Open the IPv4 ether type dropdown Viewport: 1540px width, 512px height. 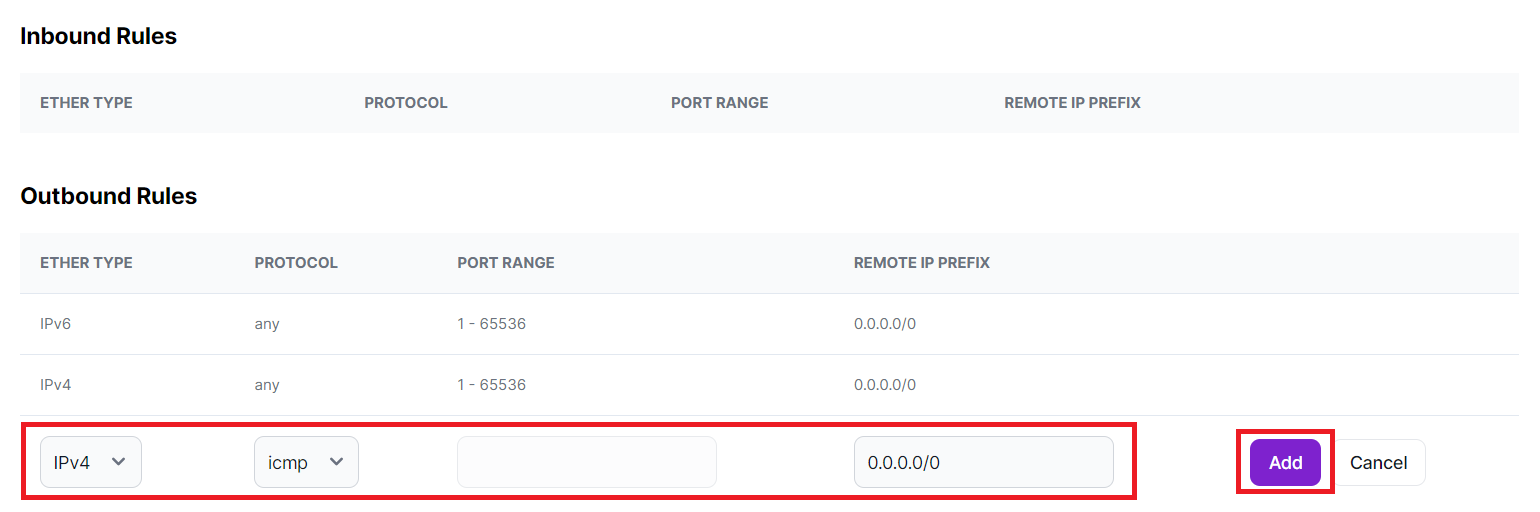[x=91, y=462]
